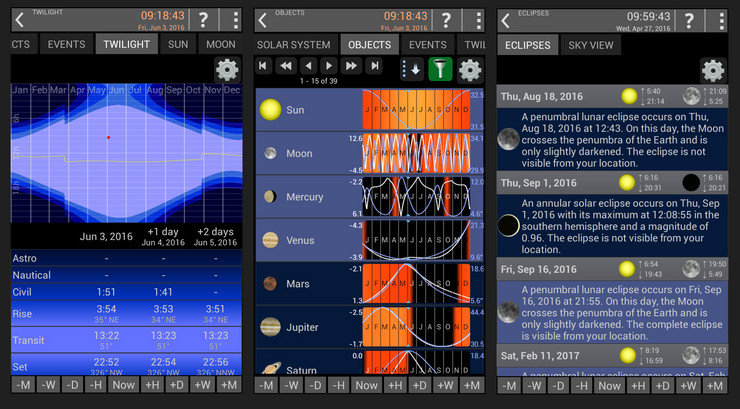The image size is (740, 409).
Task: Open settings gear in the Eclipses panel
Action: [712, 70]
